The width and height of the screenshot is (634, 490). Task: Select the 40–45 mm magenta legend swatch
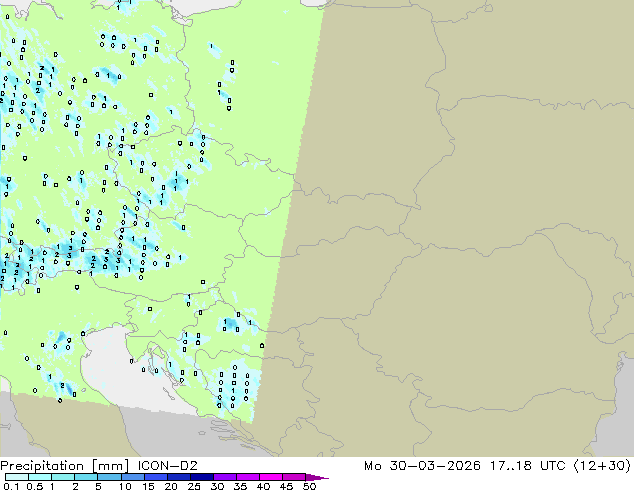tap(271, 477)
